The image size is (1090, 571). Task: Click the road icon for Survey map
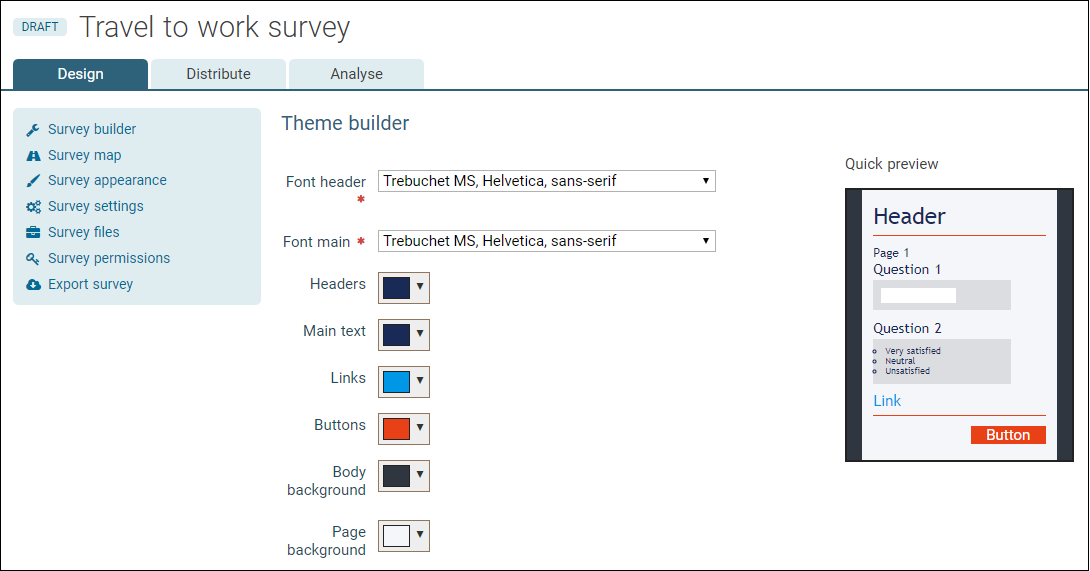pos(33,156)
